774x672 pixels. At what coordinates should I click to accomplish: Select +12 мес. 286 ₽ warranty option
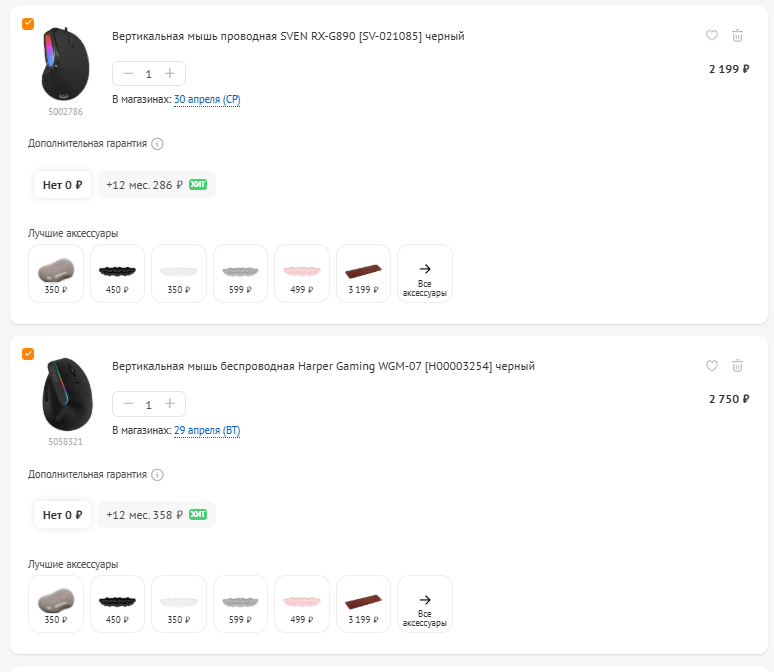[156, 185]
